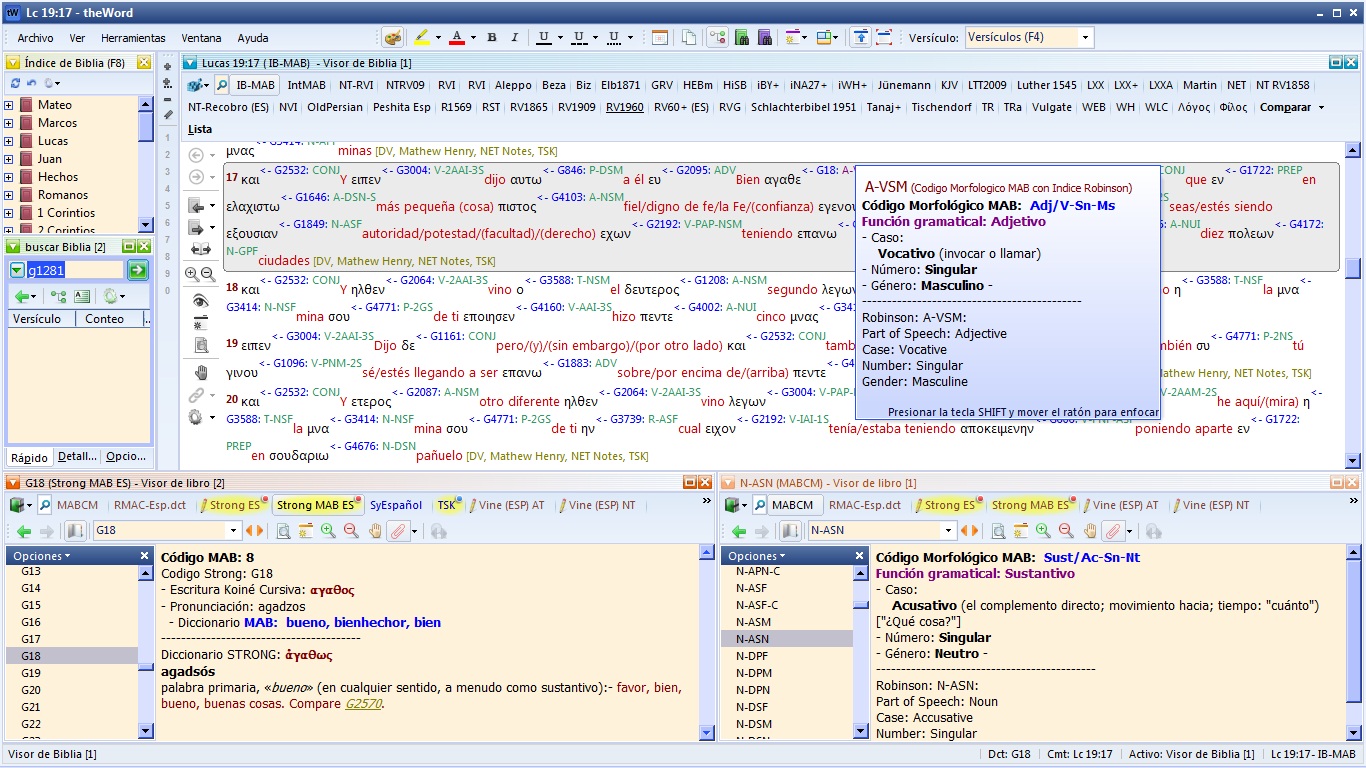This screenshot has height=768, width=1366.
Task: Click the hand icon in the N-ASN viewer toolbar
Action: [1090, 531]
